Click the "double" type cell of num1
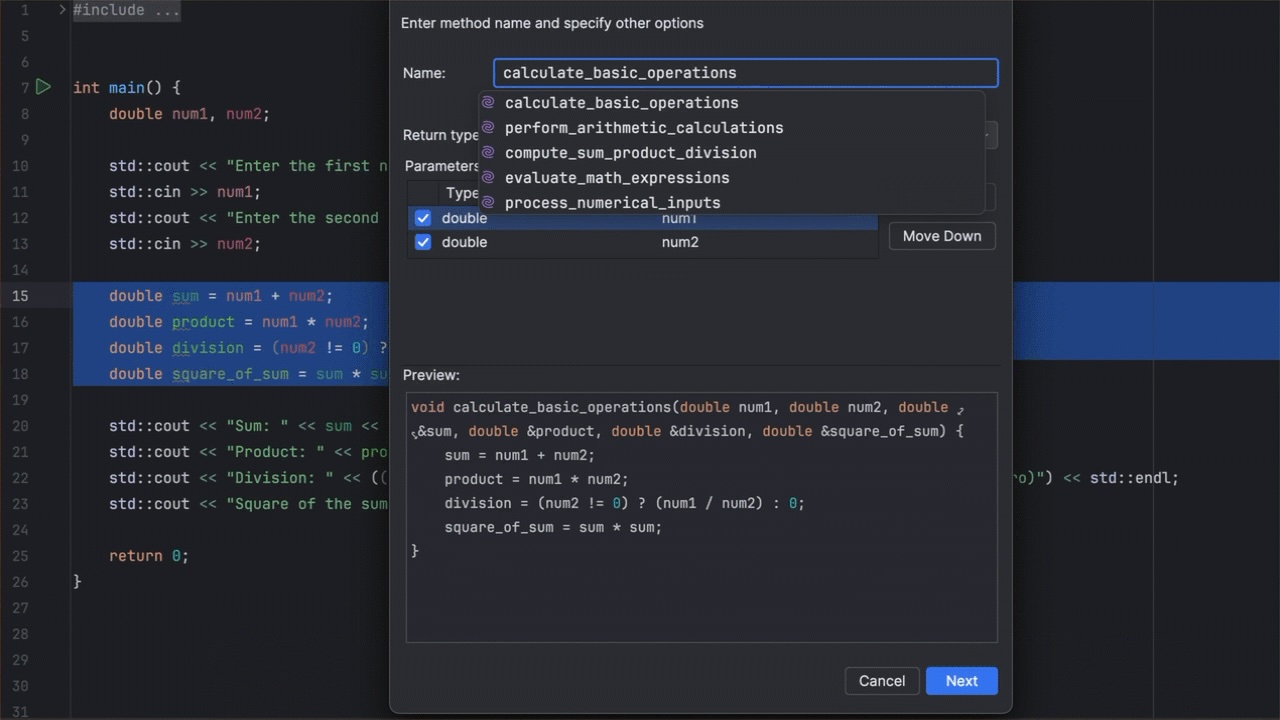 [464, 218]
